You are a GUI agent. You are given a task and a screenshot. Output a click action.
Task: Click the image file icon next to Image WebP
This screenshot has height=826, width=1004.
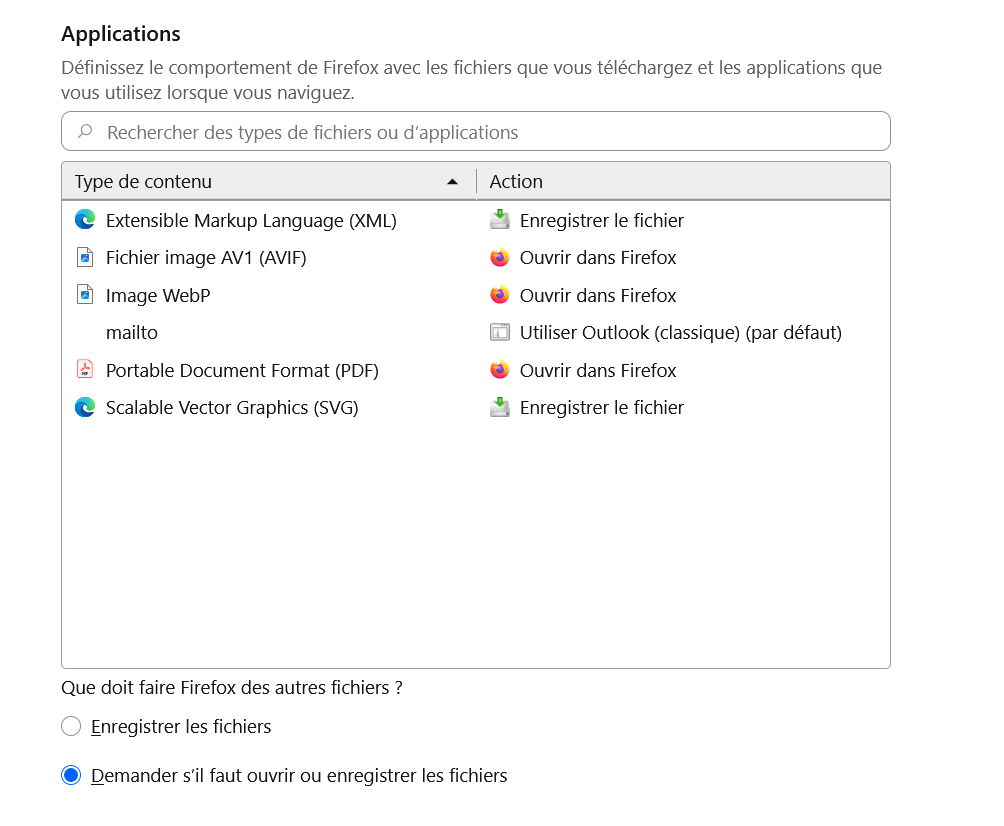[x=85, y=295]
